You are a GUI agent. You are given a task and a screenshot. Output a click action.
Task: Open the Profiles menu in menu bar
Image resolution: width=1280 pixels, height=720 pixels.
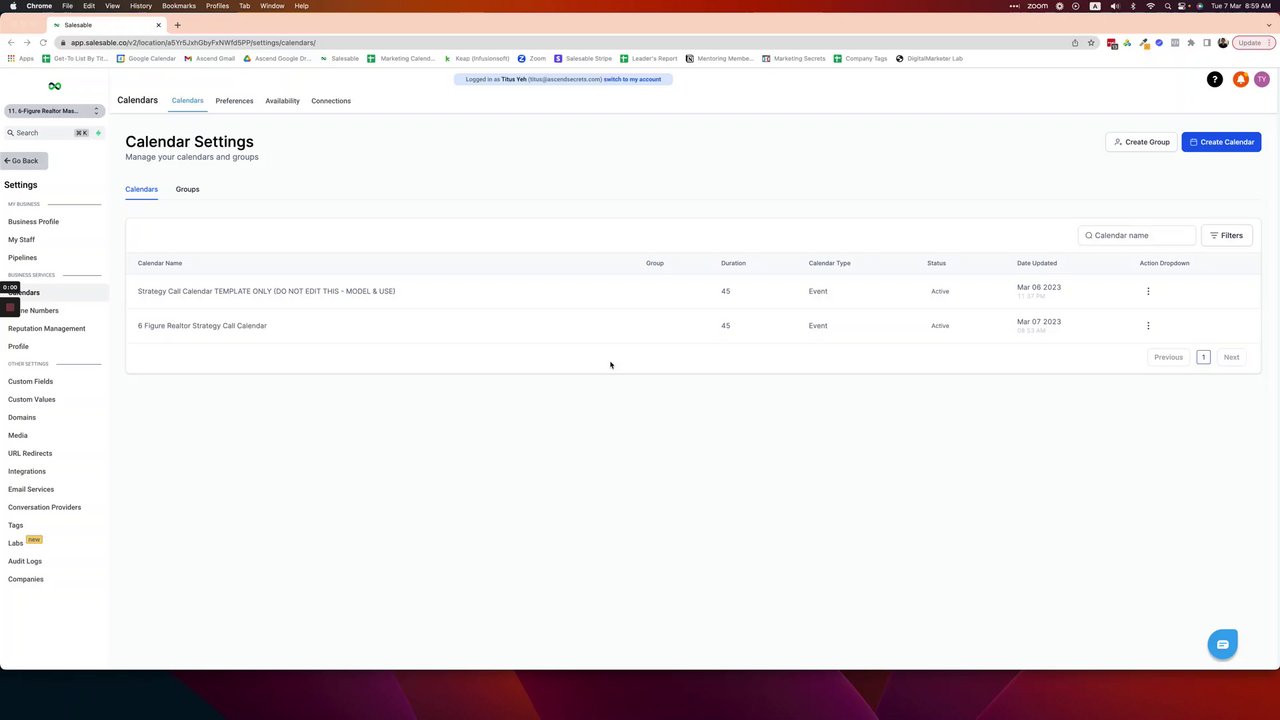tap(217, 6)
